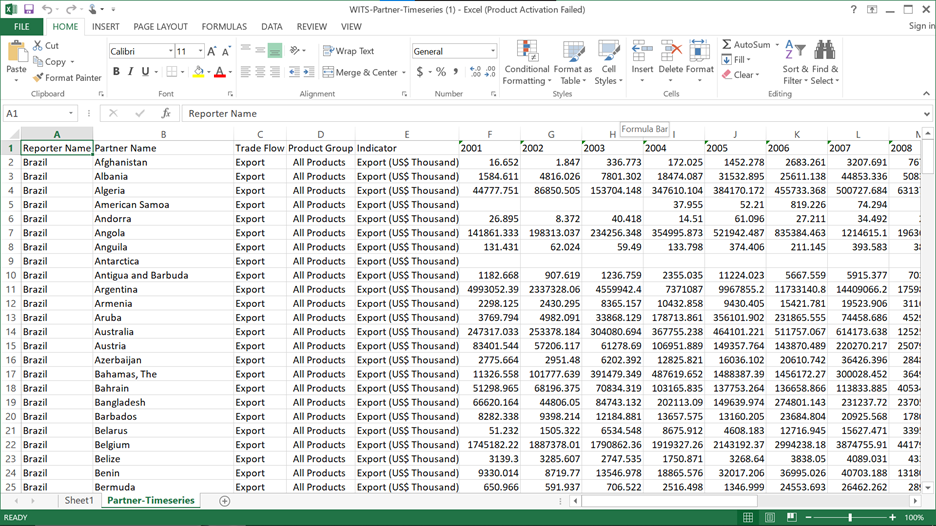This screenshot has height=526, width=936.
Task: Click the AutoSum button
Action: click(x=746, y=45)
